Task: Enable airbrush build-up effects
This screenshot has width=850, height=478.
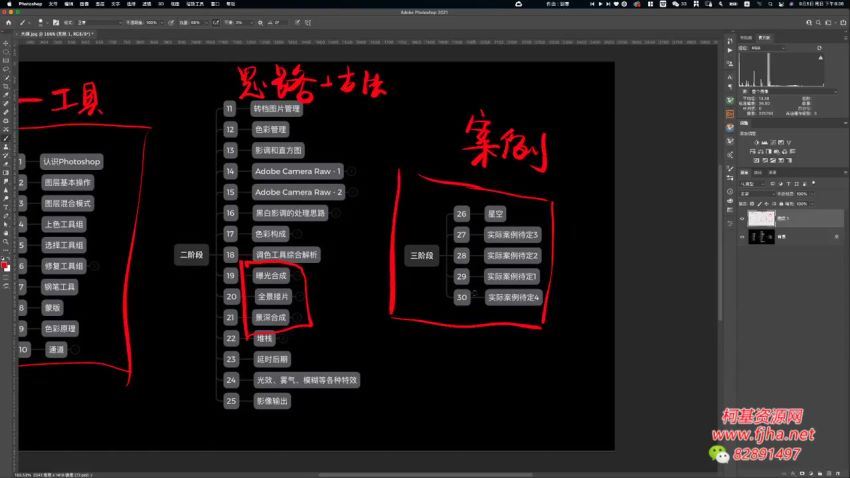Action: (216, 23)
